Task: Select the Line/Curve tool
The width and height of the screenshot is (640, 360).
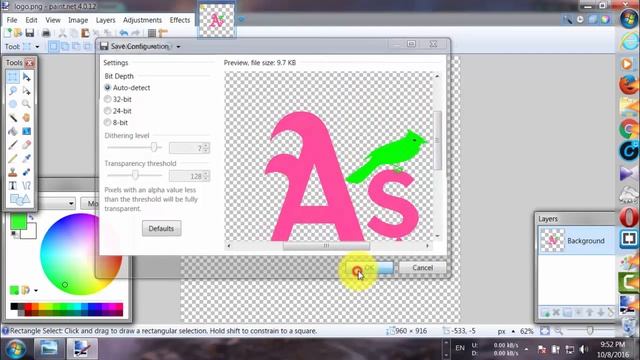Action: point(27,186)
